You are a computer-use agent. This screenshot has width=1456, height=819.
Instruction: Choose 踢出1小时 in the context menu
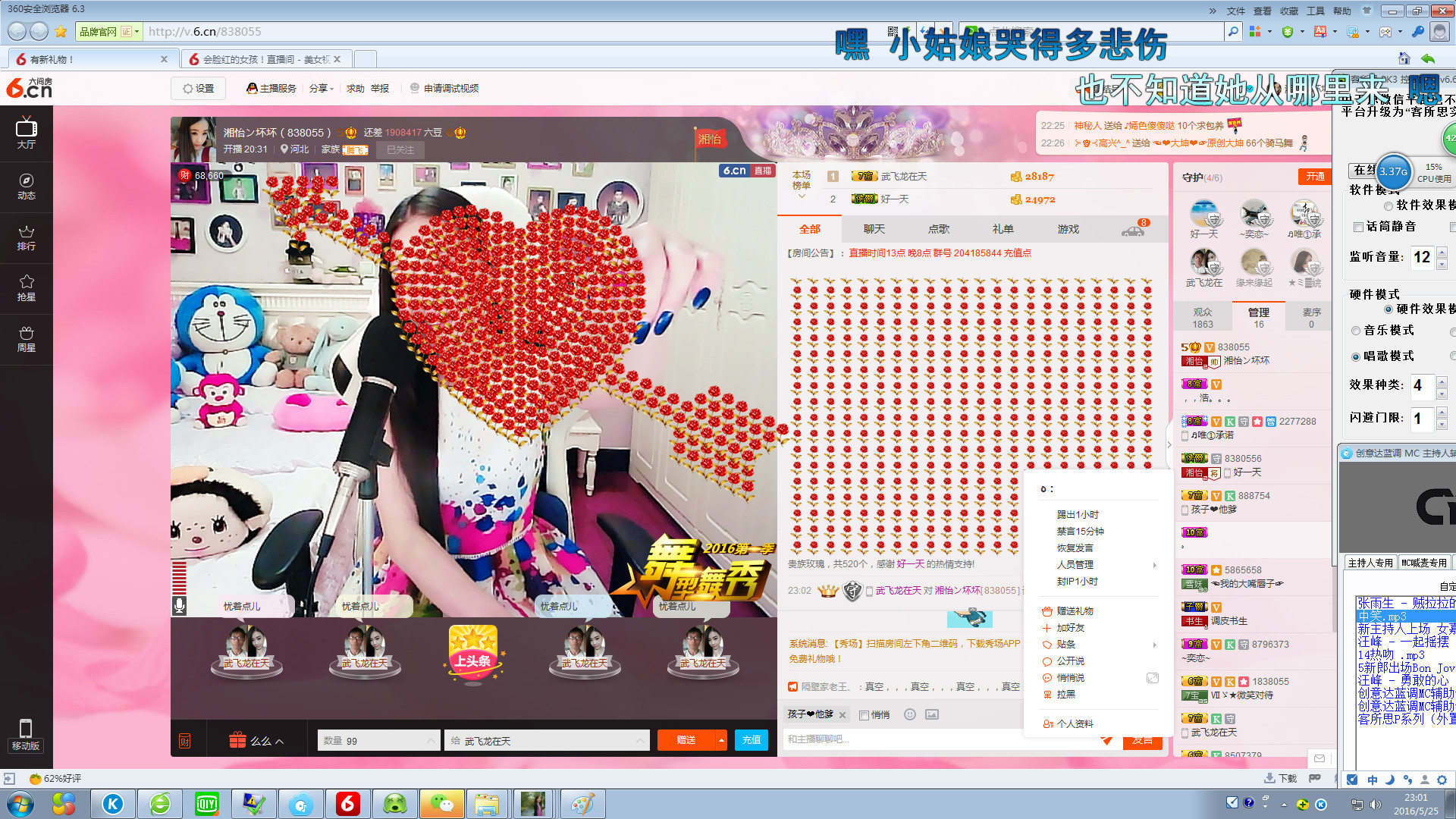point(1078,515)
